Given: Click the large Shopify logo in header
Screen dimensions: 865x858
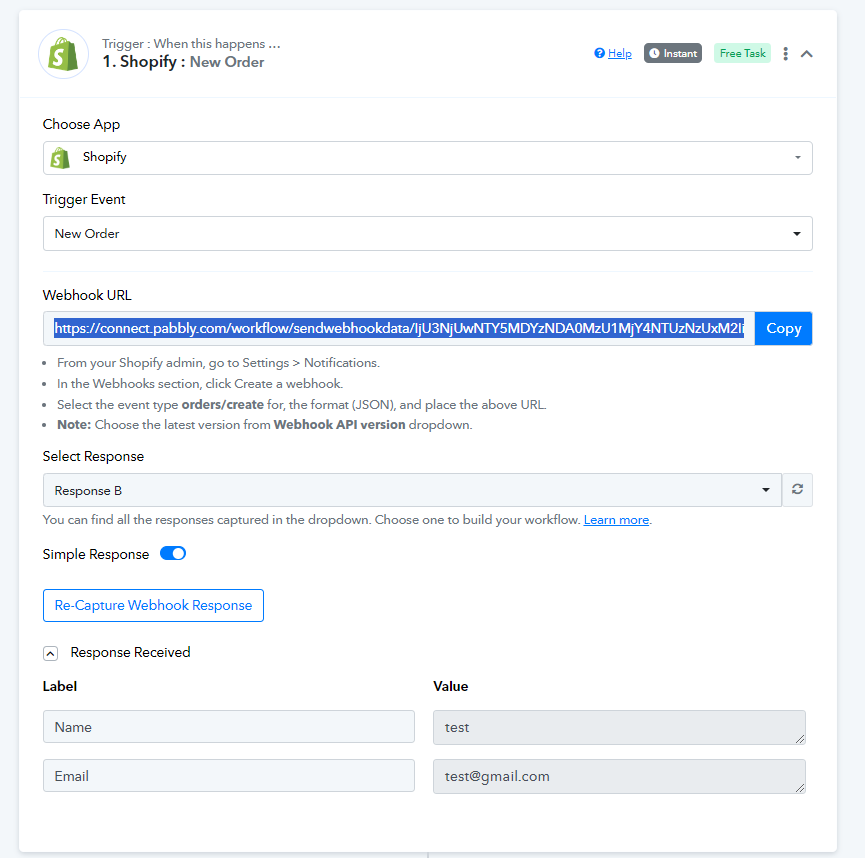Looking at the screenshot, I should coord(63,54).
